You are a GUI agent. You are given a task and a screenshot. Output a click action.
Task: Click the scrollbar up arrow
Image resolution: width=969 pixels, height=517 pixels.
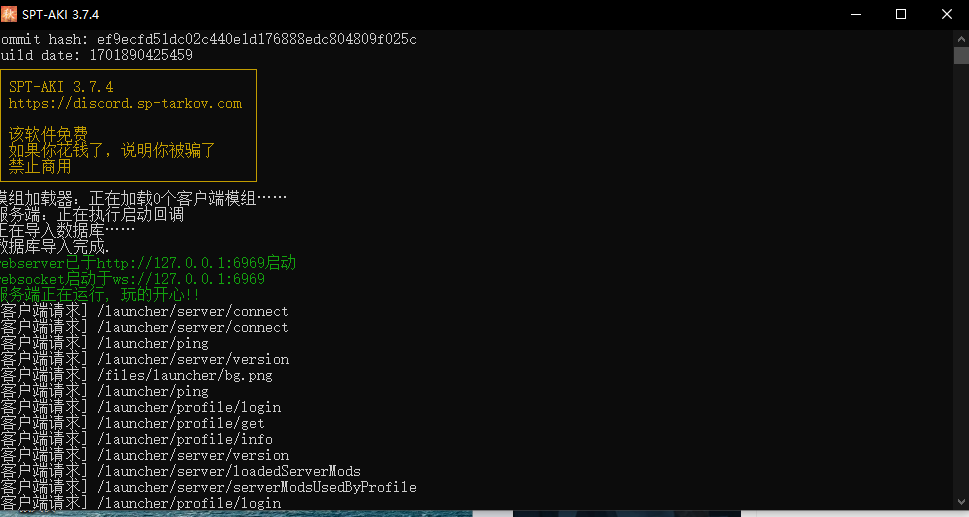pos(960,37)
